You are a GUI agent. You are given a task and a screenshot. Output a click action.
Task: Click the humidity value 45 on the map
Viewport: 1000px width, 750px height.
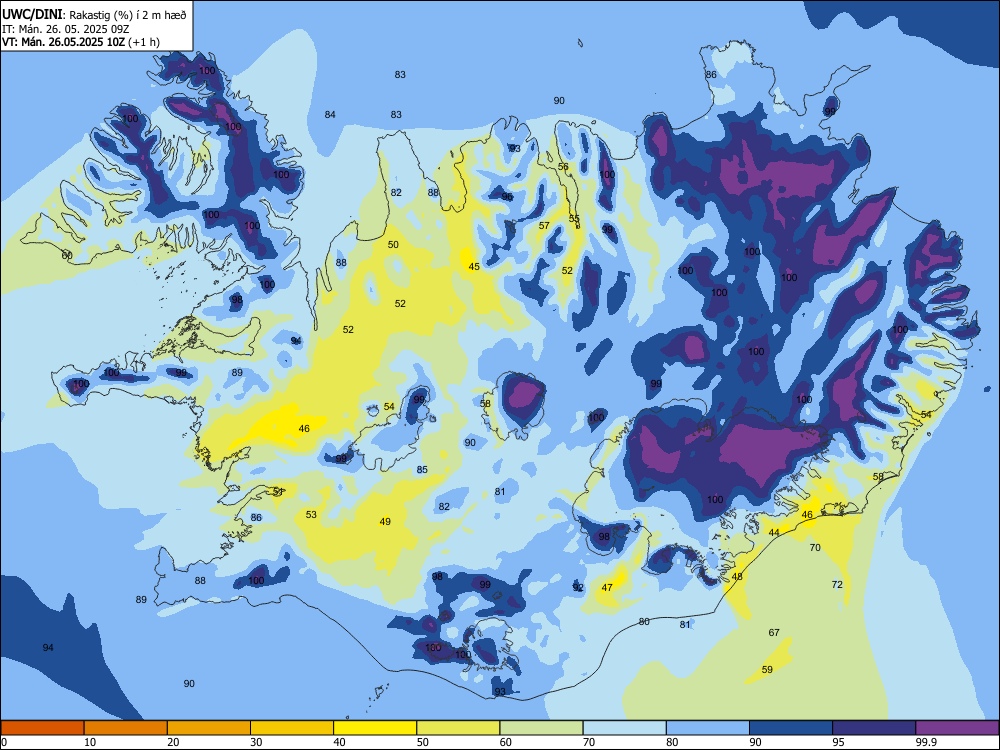tap(474, 267)
